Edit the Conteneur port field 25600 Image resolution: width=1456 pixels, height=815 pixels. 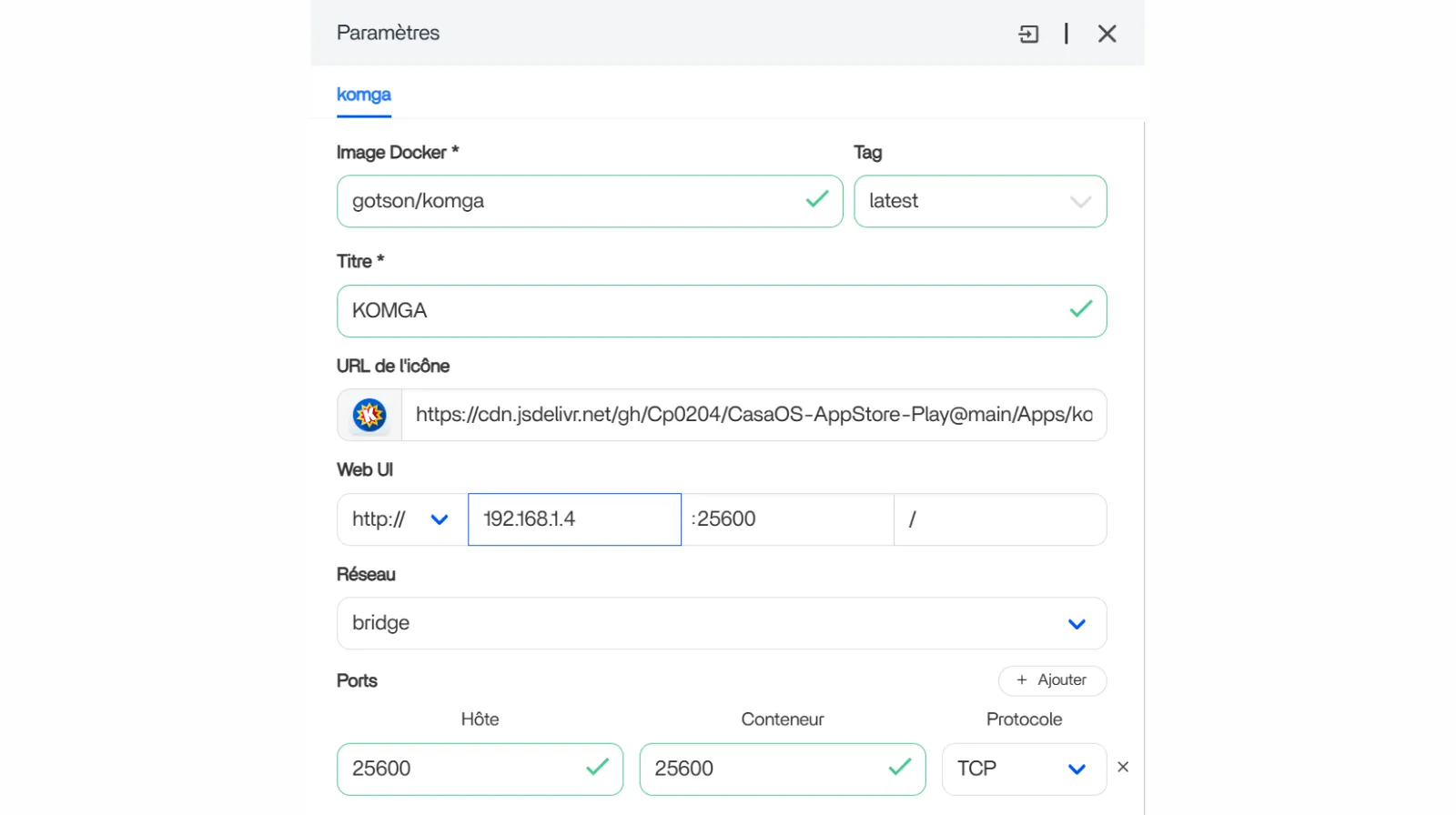[x=766, y=769]
